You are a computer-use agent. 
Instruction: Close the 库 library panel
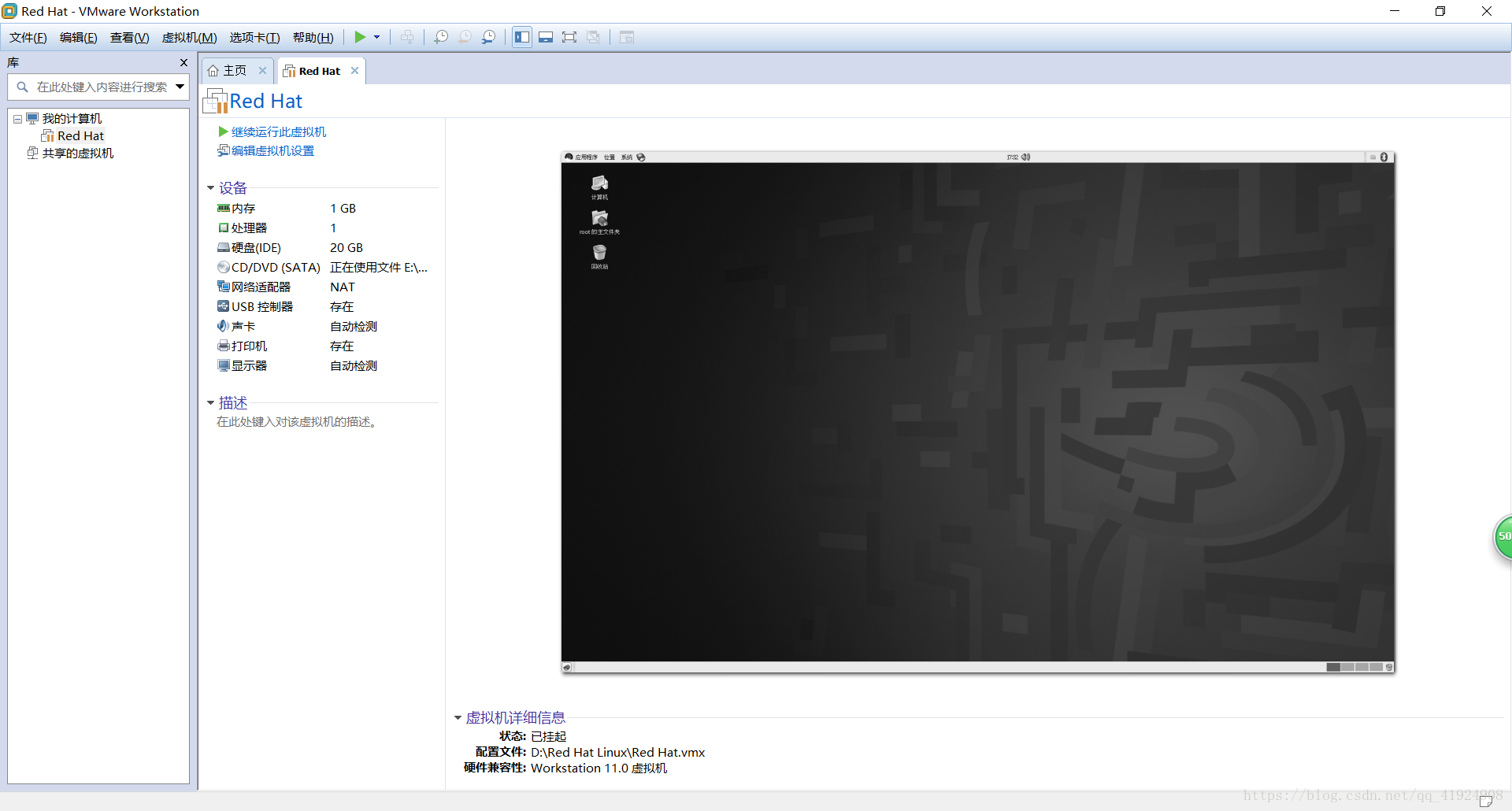[x=183, y=63]
